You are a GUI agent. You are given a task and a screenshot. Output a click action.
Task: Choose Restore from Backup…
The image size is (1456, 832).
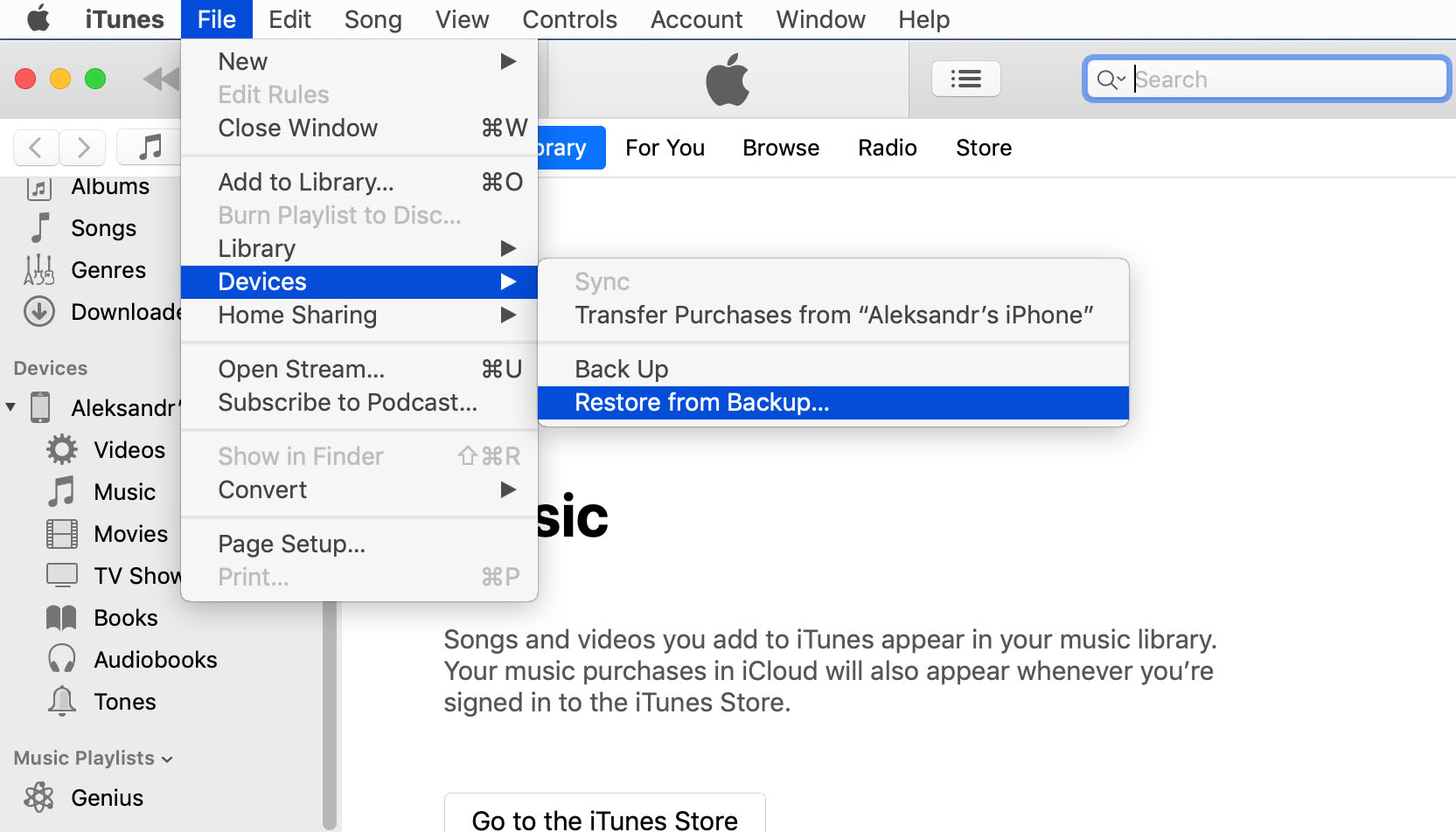tap(833, 402)
